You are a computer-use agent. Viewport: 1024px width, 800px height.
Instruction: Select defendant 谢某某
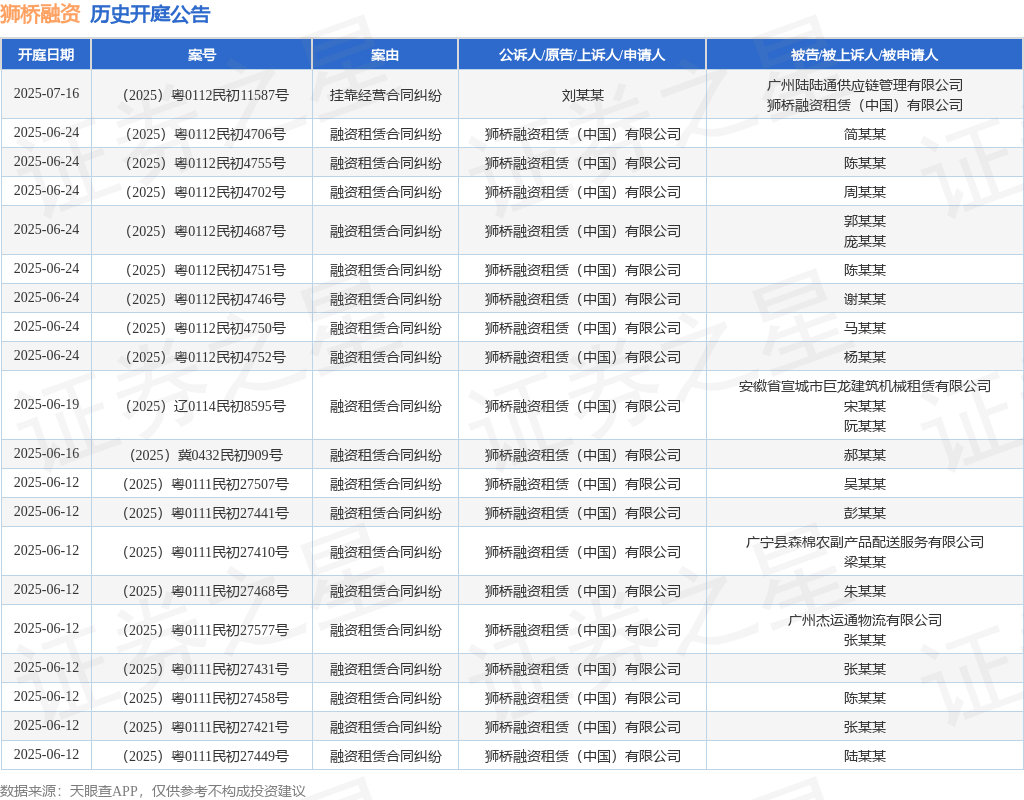point(865,300)
